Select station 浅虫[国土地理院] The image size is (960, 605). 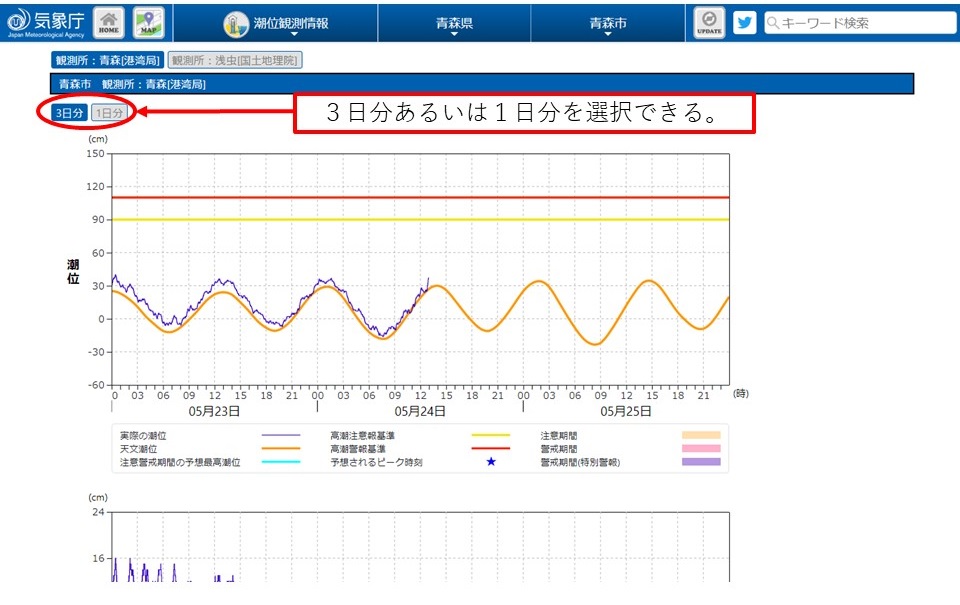(x=235, y=60)
